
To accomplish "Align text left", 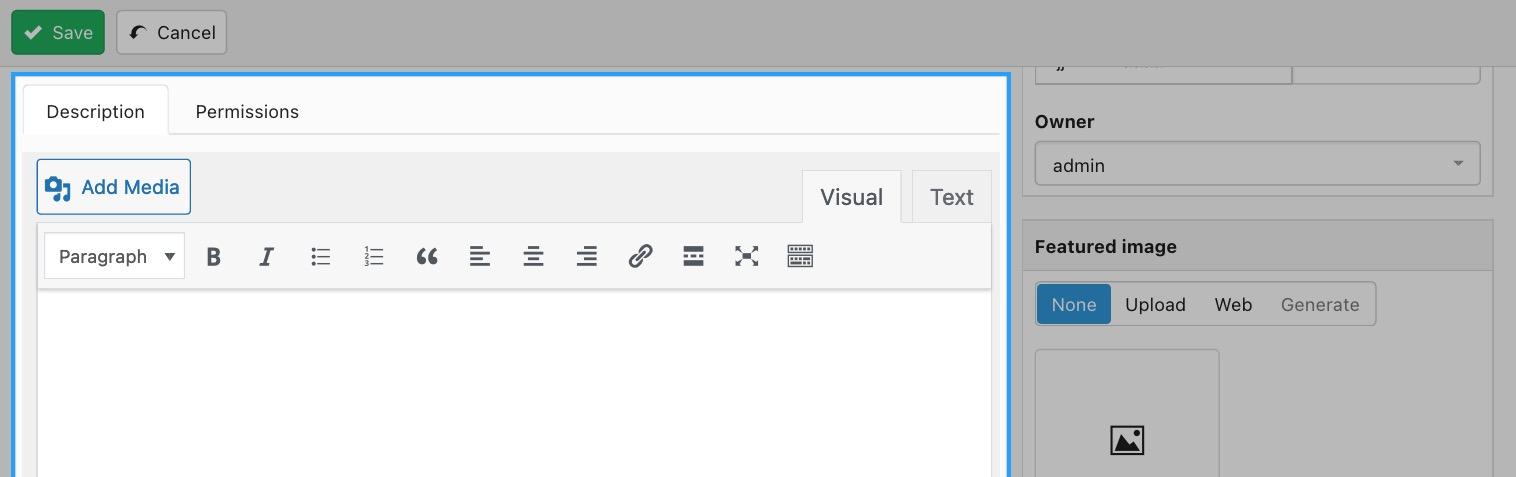I will click(x=480, y=257).
